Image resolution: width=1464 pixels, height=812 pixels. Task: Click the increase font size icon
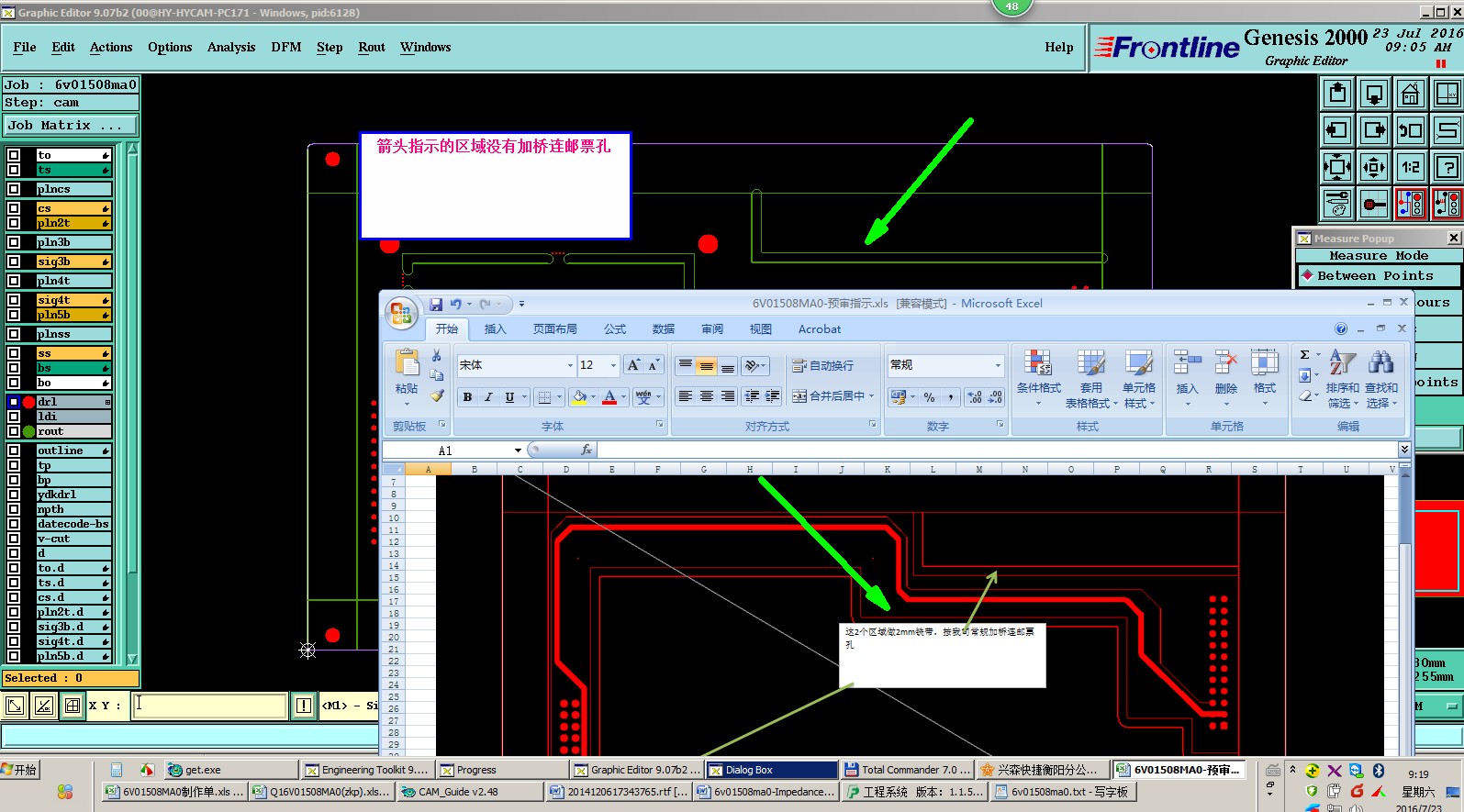click(633, 365)
